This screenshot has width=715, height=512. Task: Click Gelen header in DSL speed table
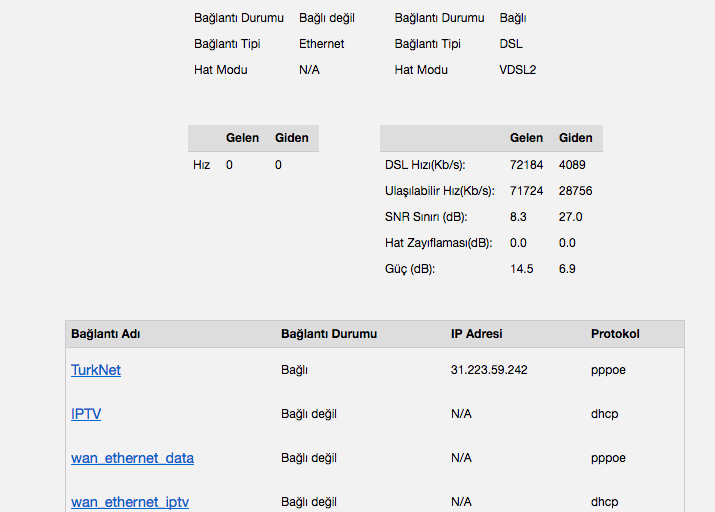[526, 138]
